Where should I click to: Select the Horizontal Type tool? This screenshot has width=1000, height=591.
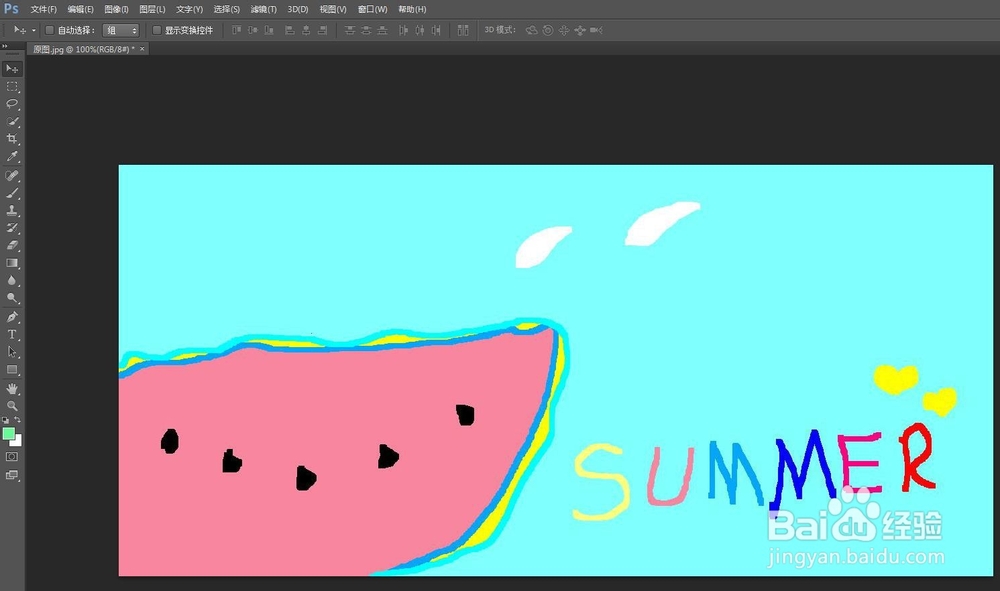coord(12,334)
